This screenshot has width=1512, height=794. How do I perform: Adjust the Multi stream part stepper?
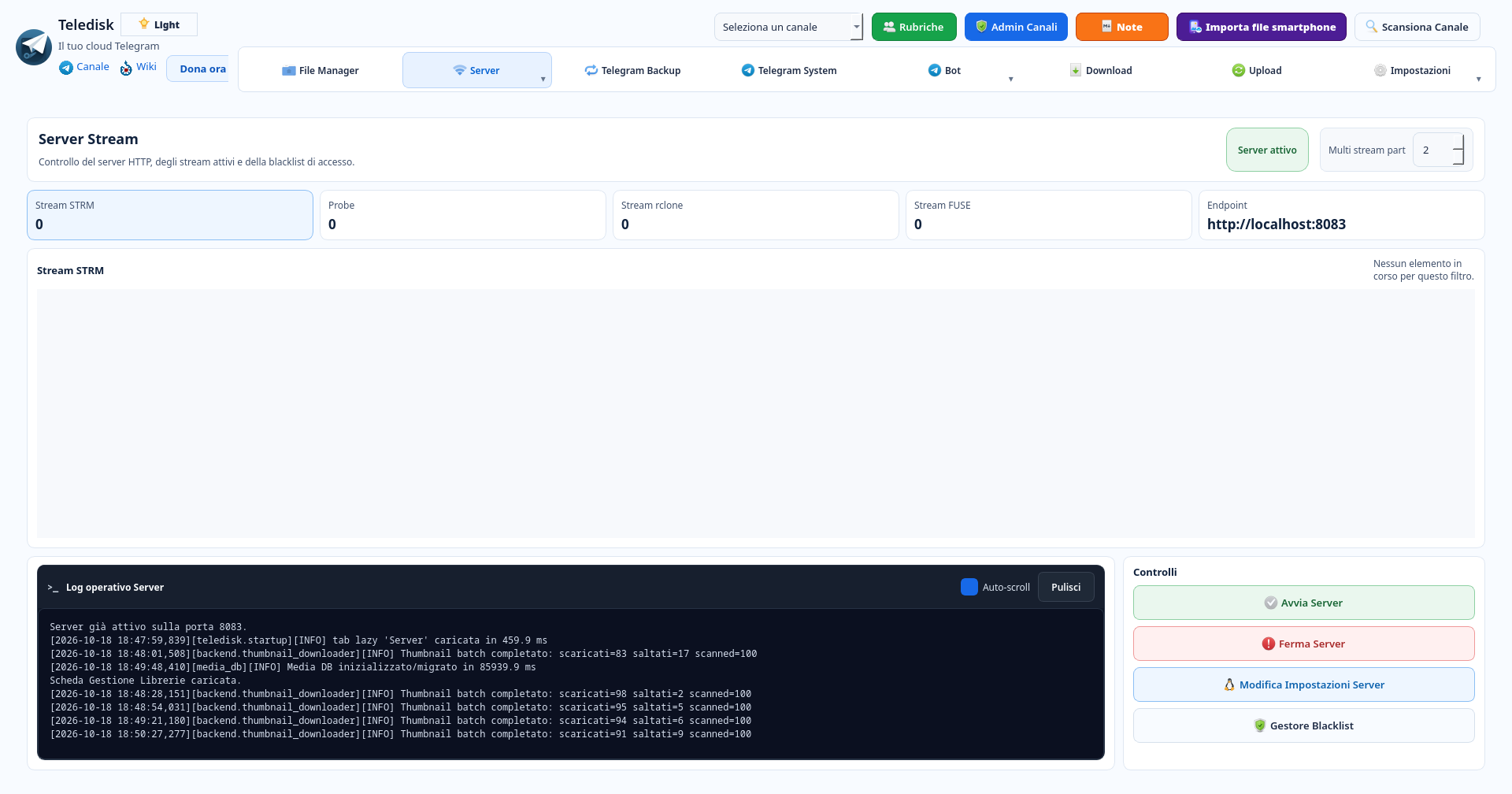[x=1458, y=150]
